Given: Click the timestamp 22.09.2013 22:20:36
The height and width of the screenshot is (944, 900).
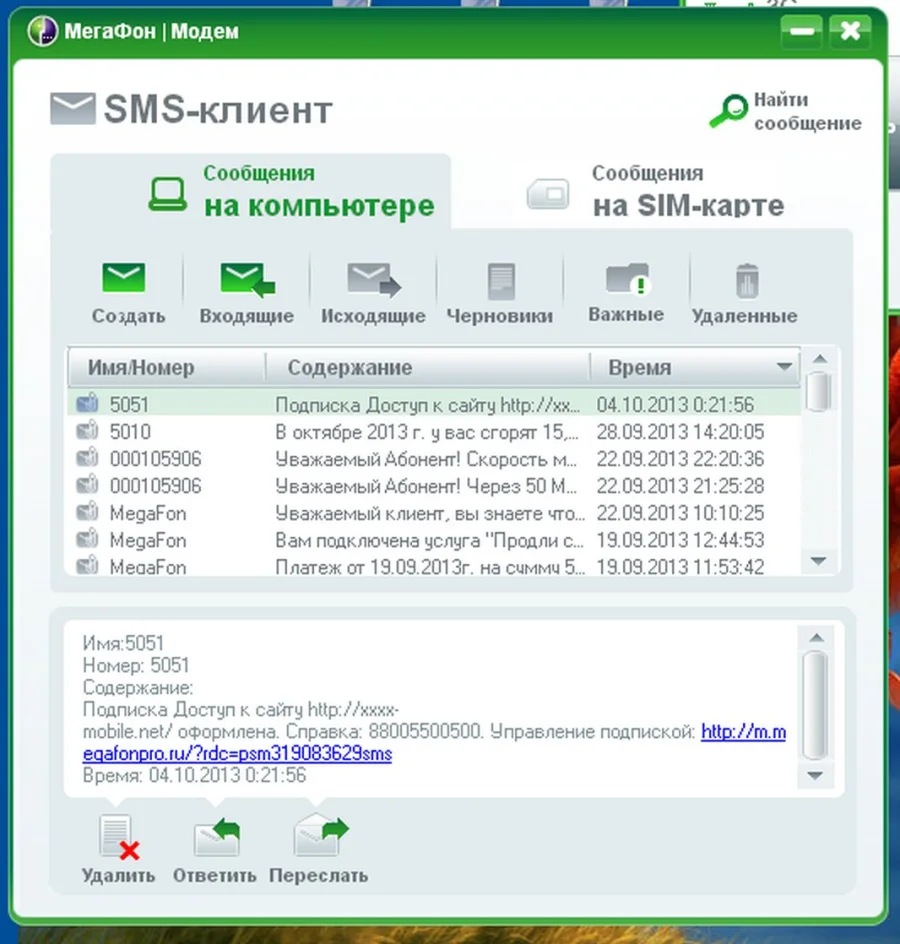Looking at the screenshot, I should point(680,459).
